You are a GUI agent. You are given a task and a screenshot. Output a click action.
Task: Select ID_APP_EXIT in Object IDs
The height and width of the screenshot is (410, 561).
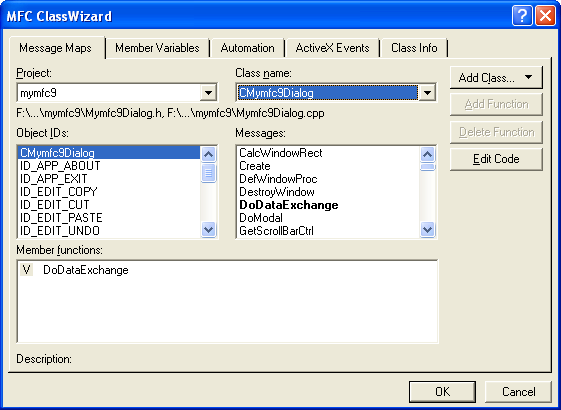(x=109, y=179)
